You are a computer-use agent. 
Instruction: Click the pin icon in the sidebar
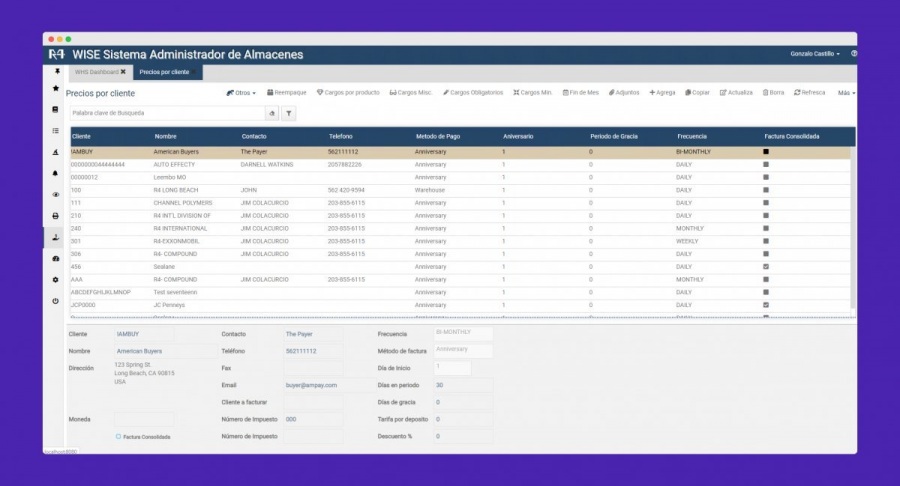click(56, 72)
